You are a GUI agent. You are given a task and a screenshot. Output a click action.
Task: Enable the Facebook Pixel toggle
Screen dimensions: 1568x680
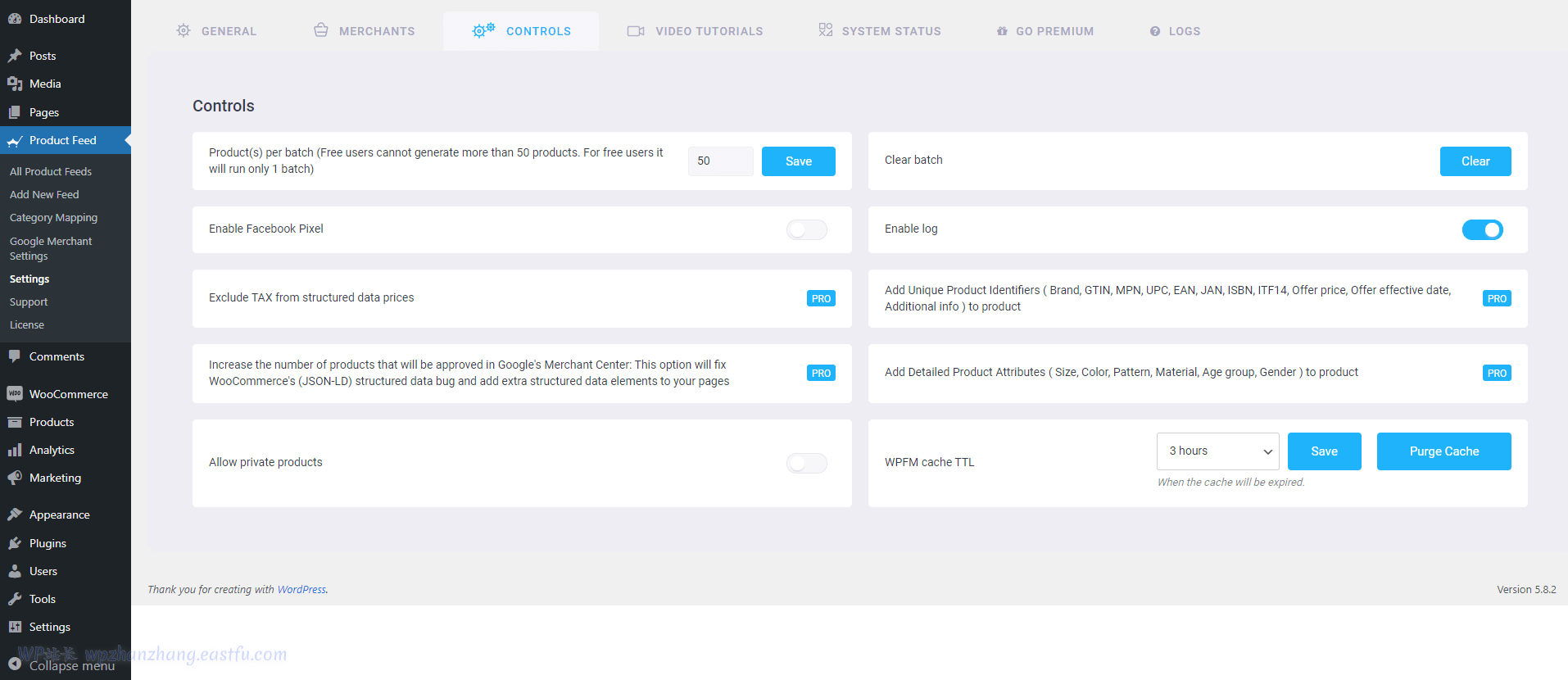(806, 229)
